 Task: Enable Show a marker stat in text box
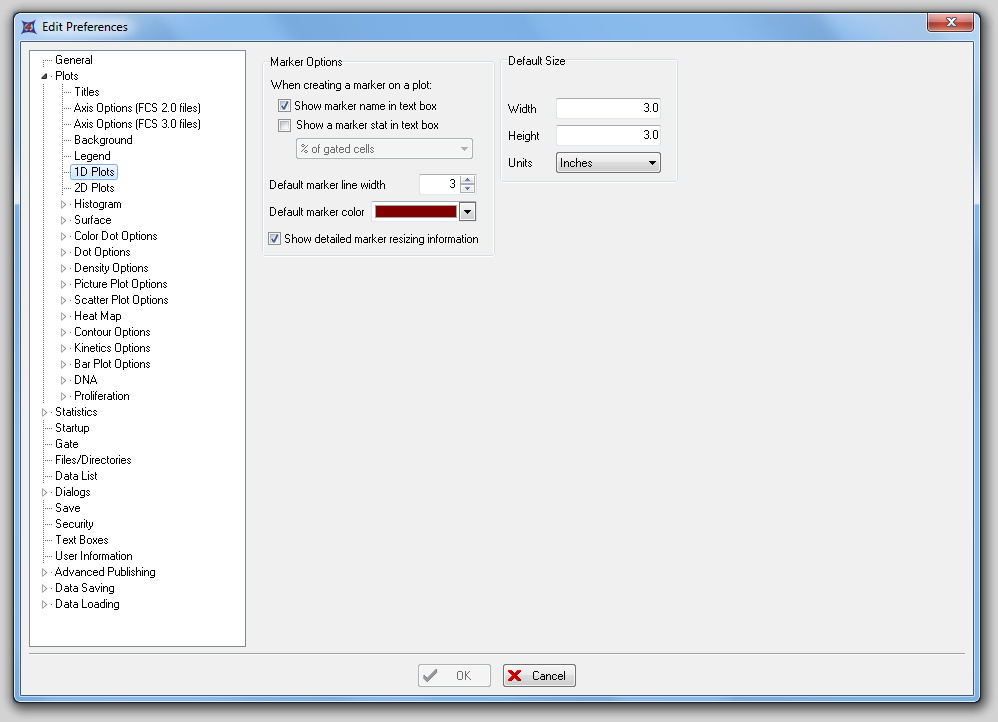tap(285, 125)
